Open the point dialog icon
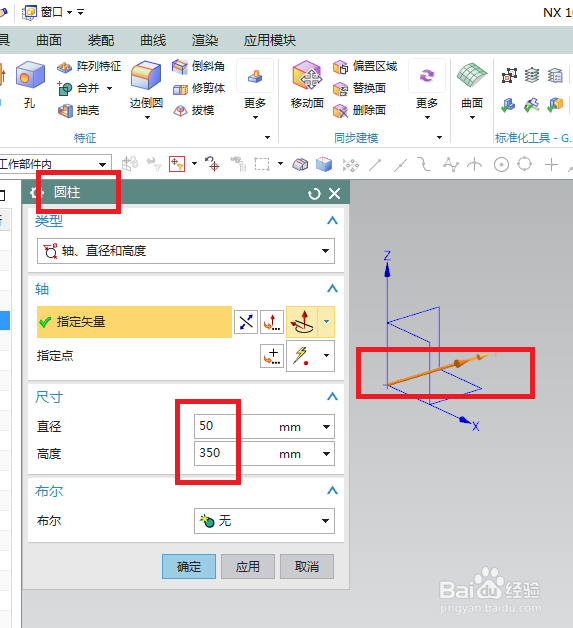This screenshot has width=573, height=628. 272,356
